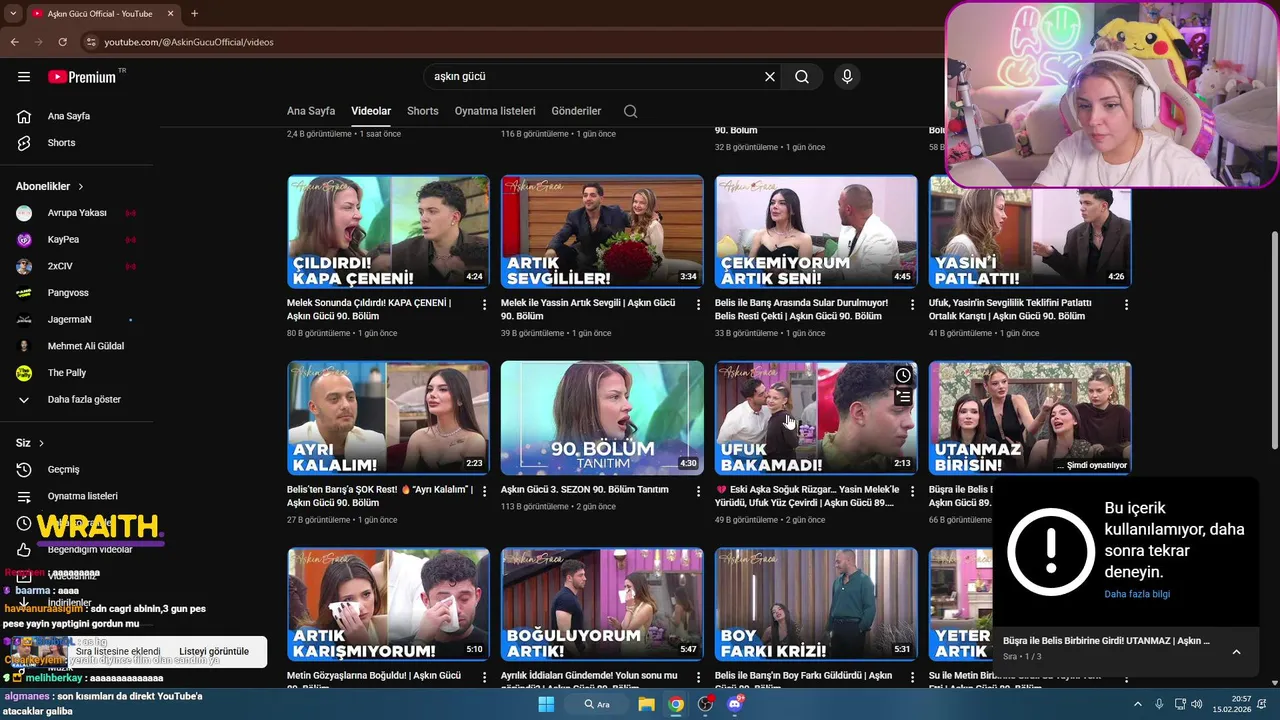Select the Videolar tab

click(371, 111)
